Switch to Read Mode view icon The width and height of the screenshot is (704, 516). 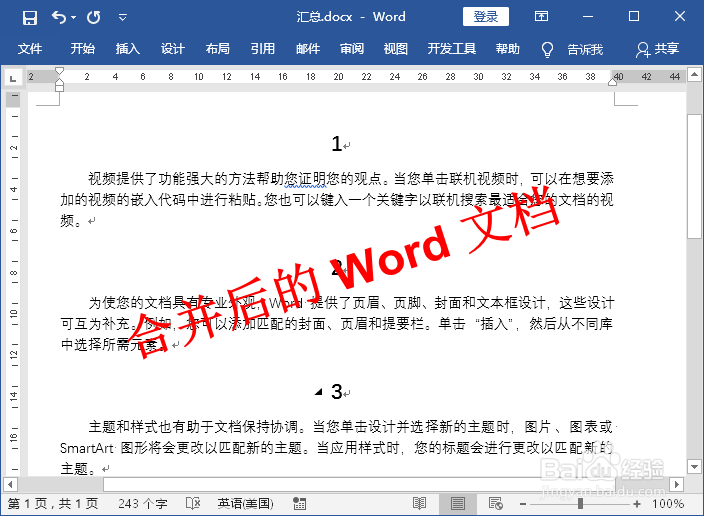tap(419, 504)
